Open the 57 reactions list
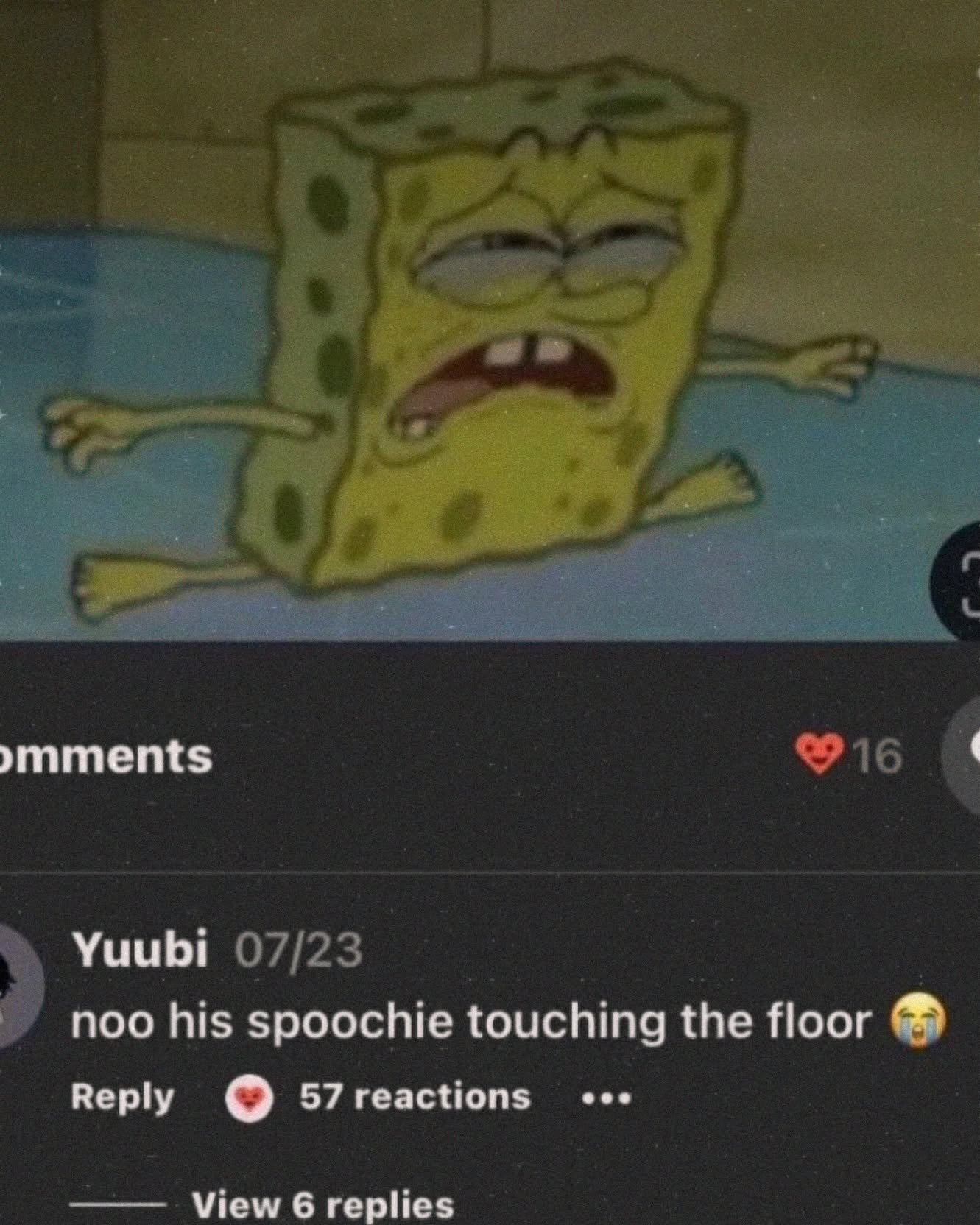Image resolution: width=980 pixels, height=1225 pixels. 415,1097
